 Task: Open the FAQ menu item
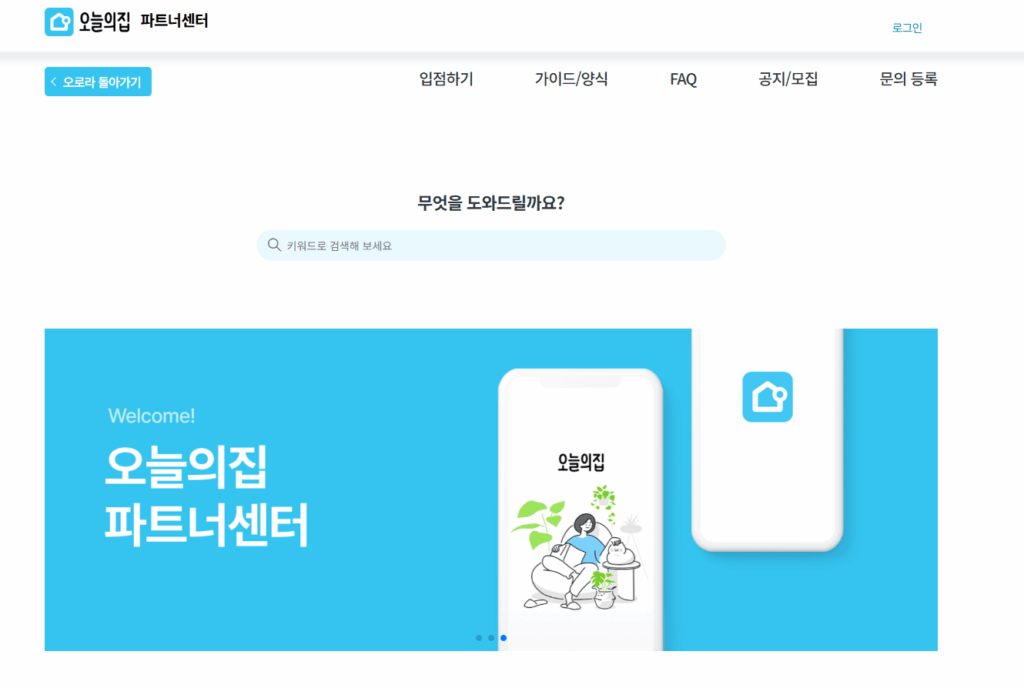point(683,80)
